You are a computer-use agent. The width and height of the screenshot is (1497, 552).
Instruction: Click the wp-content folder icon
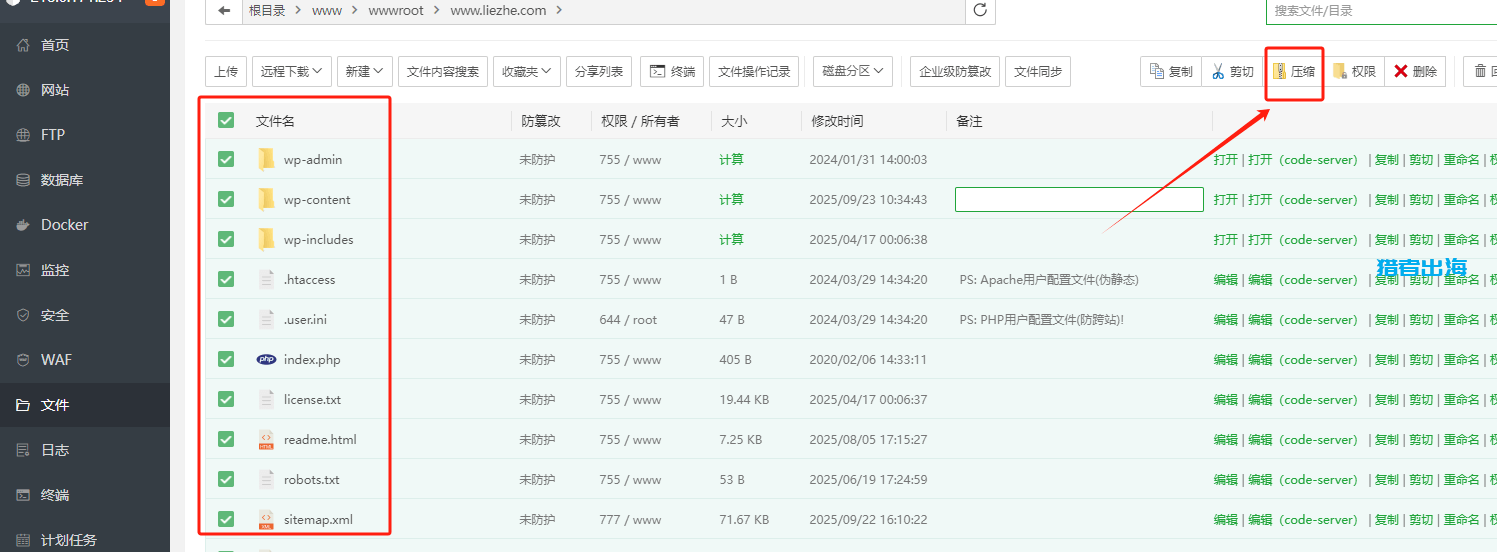pos(266,199)
